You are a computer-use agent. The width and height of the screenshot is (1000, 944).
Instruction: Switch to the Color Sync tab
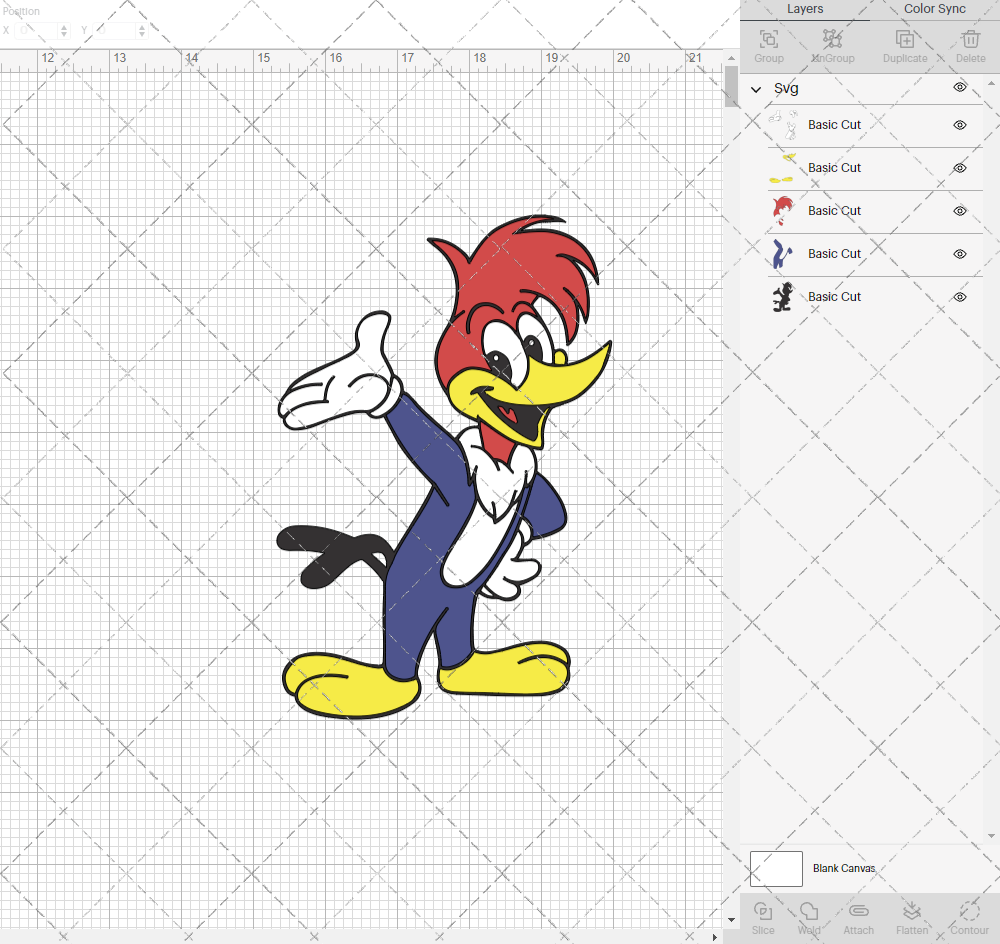(934, 9)
